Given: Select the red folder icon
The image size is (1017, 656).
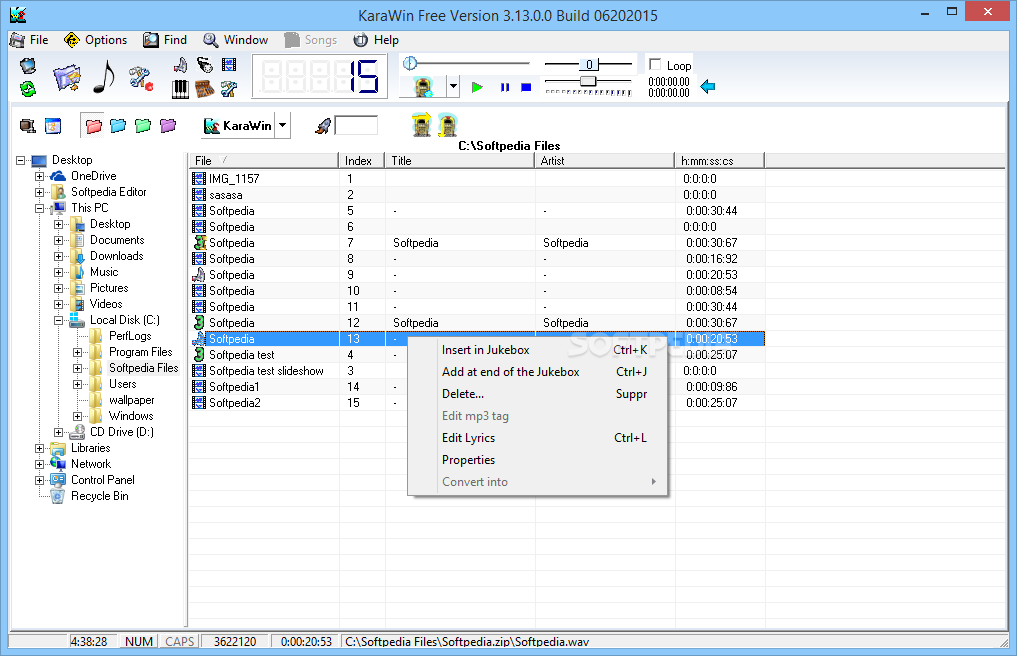Looking at the screenshot, I should (93, 126).
